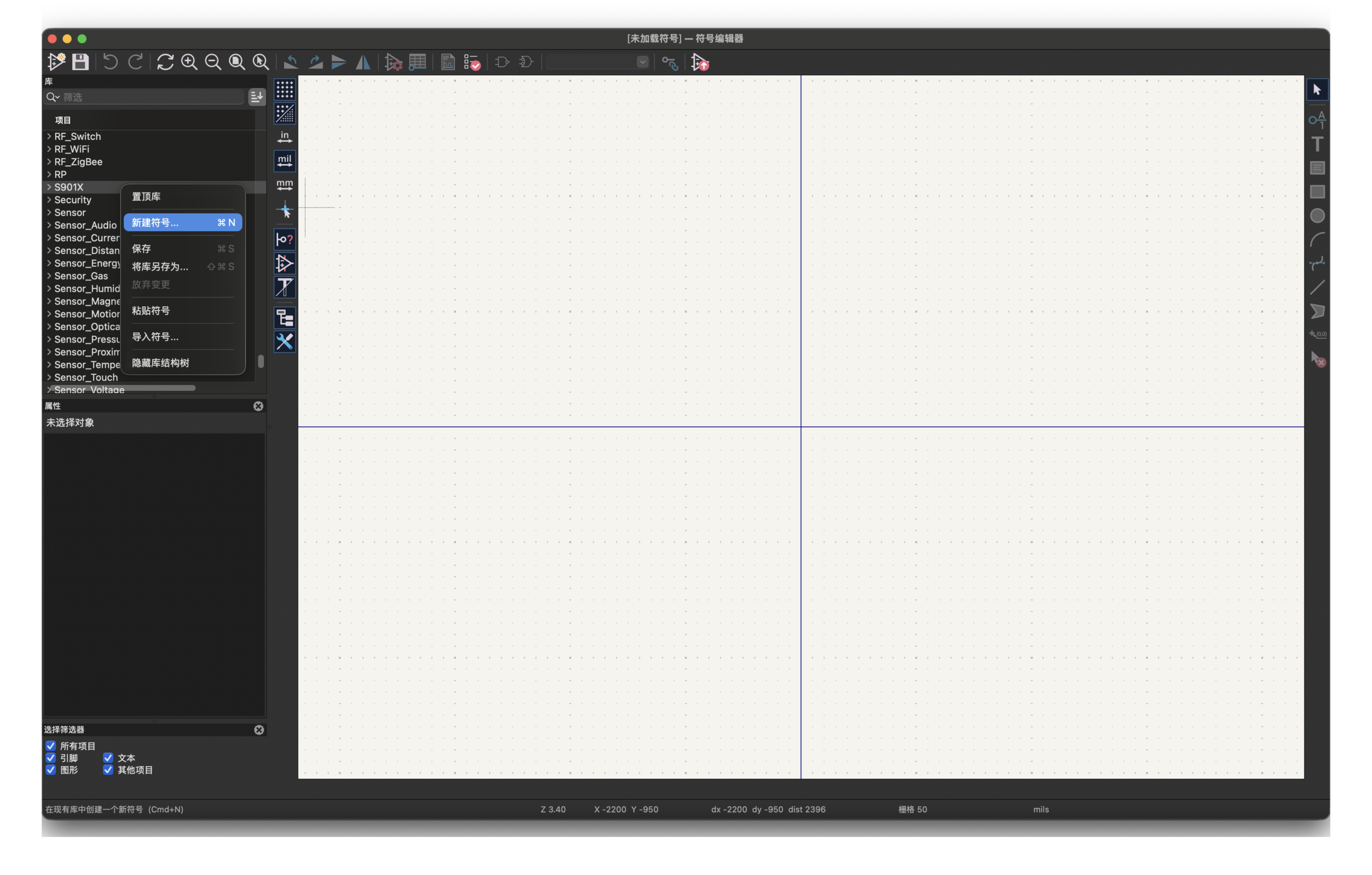Select the Draw Rectangle tool
1372x875 pixels.
(1317, 191)
